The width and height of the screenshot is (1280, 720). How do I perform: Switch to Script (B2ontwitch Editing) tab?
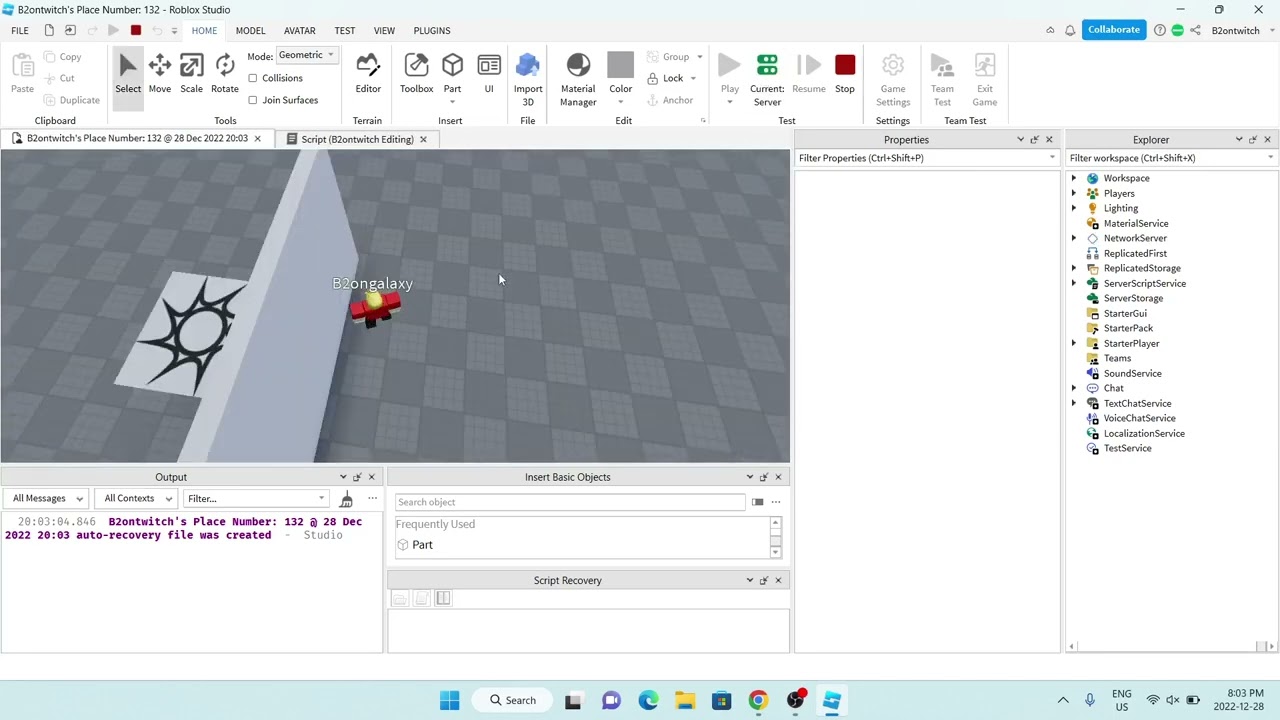357,139
